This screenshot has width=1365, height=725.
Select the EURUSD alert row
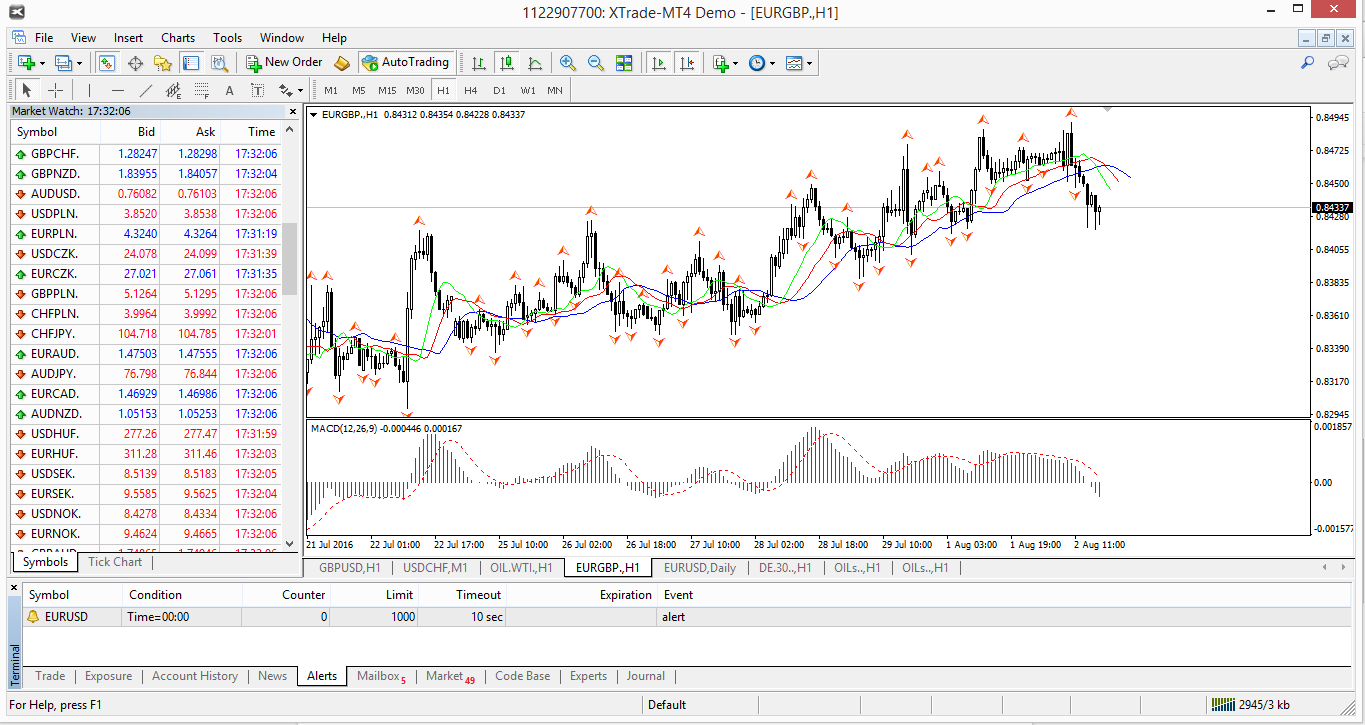point(66,617)
